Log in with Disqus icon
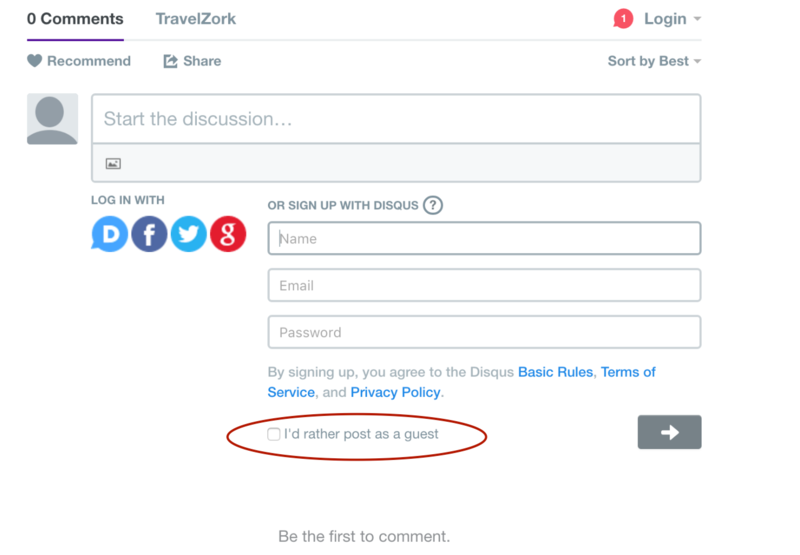The width and height of the screenshot is (800, 555). coord(110,234)
